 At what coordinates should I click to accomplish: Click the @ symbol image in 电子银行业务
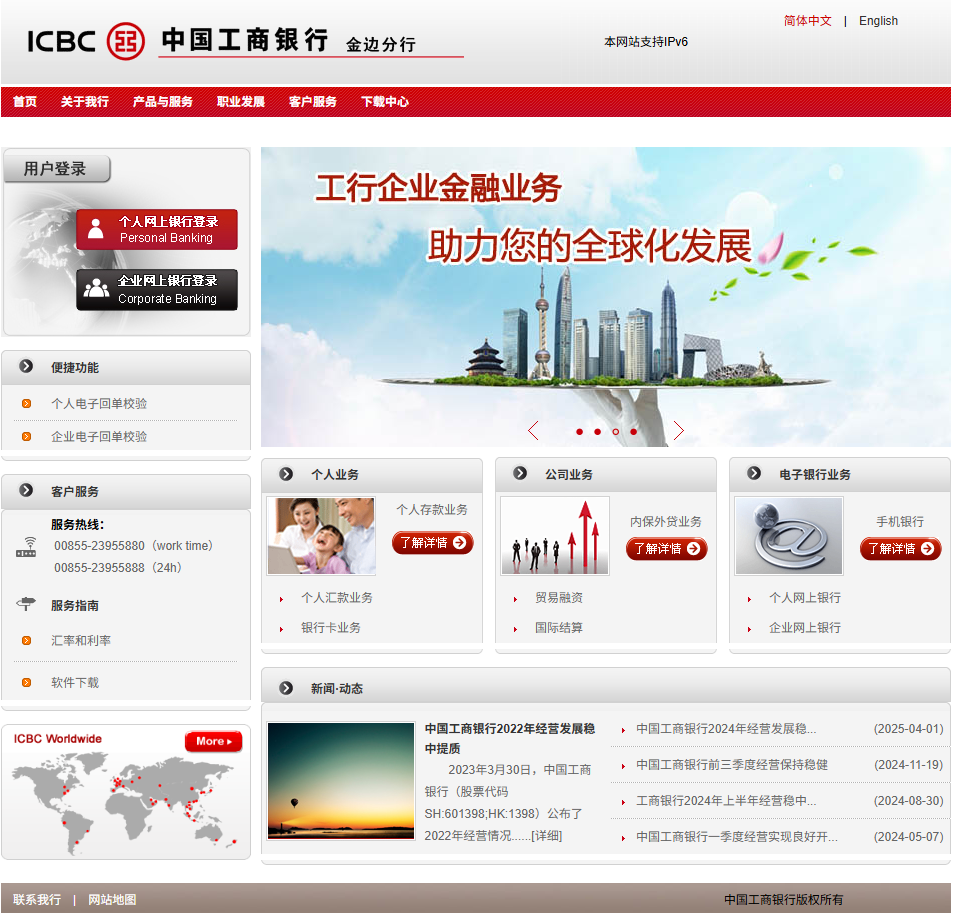pyautogui.click(x=790, y=536)
